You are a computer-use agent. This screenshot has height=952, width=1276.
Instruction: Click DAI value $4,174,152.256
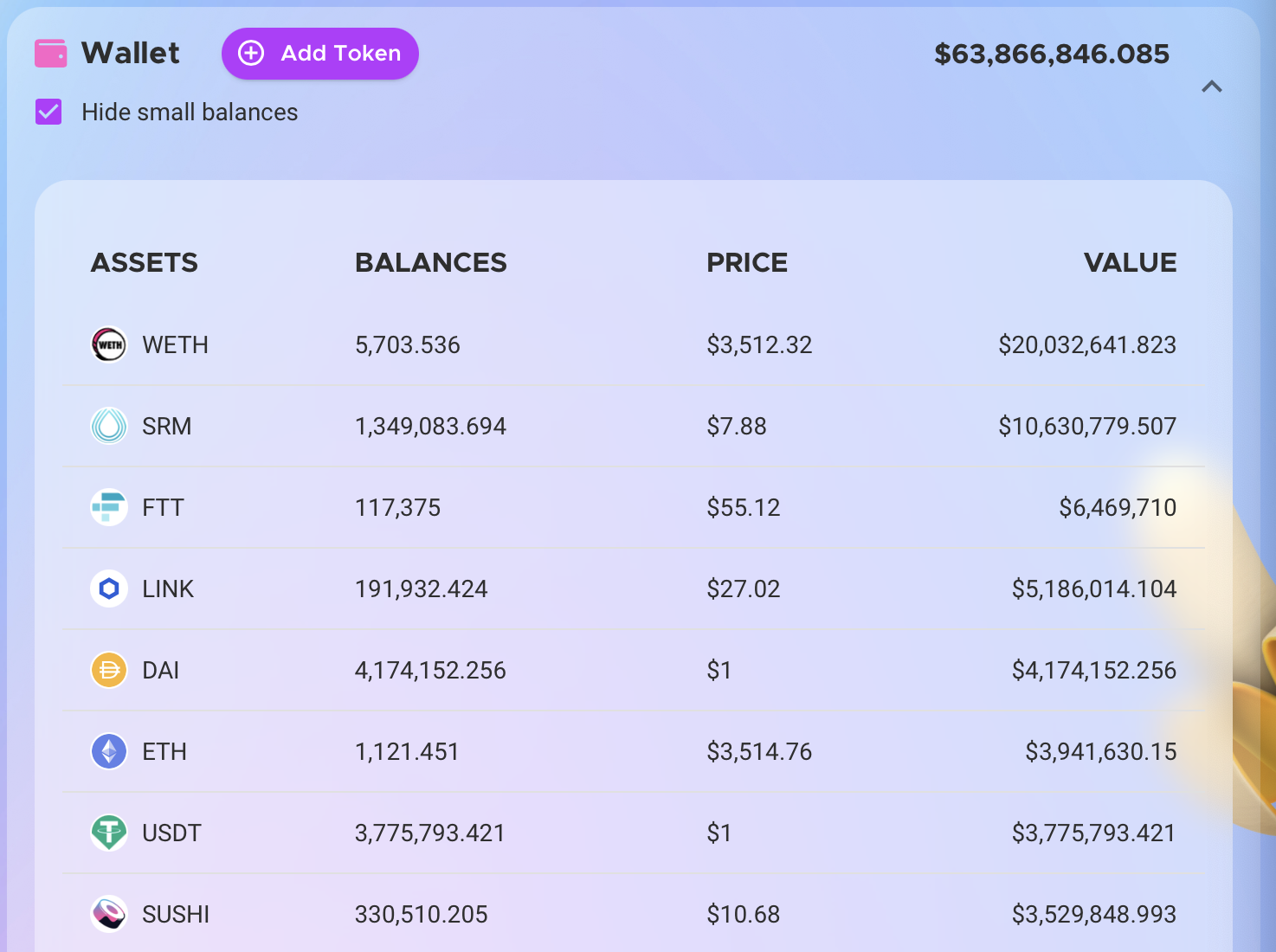(x=1094, y=670)
